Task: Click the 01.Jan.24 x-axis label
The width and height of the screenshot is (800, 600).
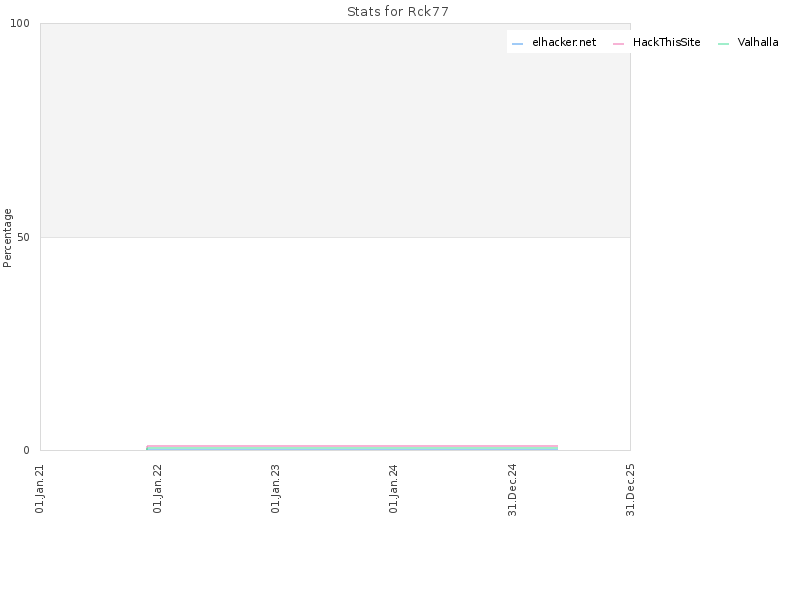Action: [393, 489]
